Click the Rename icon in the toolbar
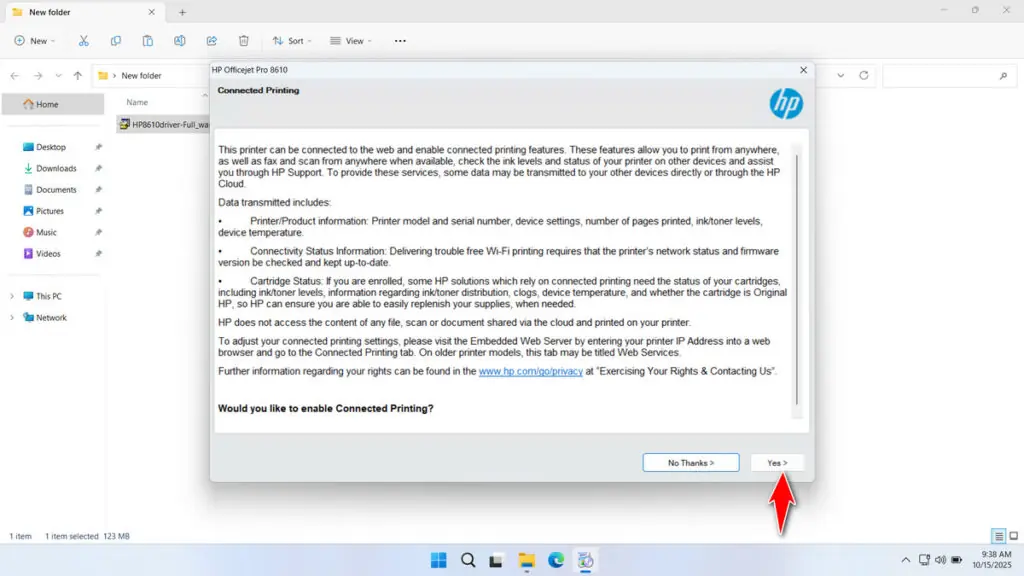Viewport: 1024px width, 576px height. click(x=180, y=41)
